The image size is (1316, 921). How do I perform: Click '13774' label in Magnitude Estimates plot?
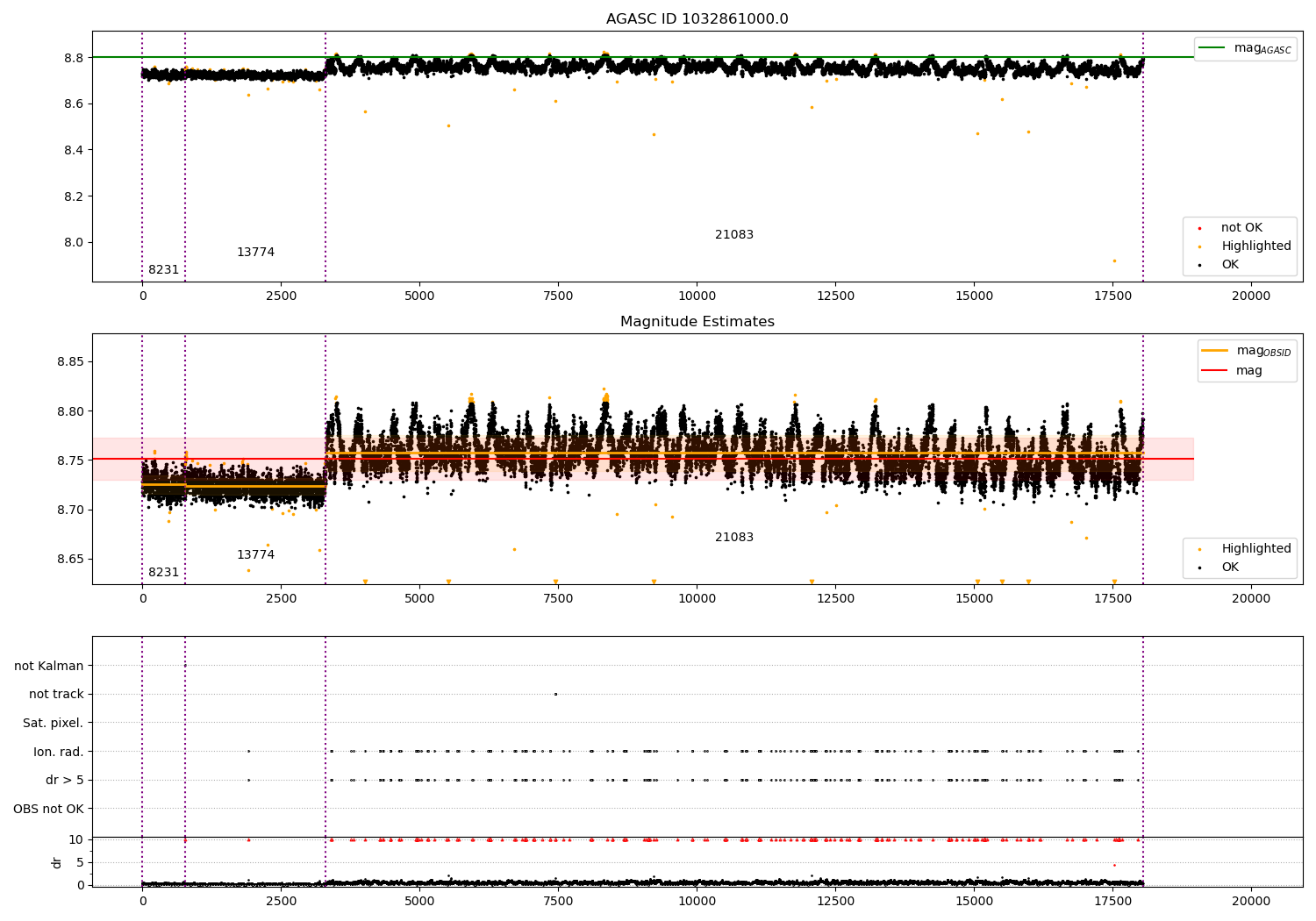pyautogui.click(x=255, y=555)
